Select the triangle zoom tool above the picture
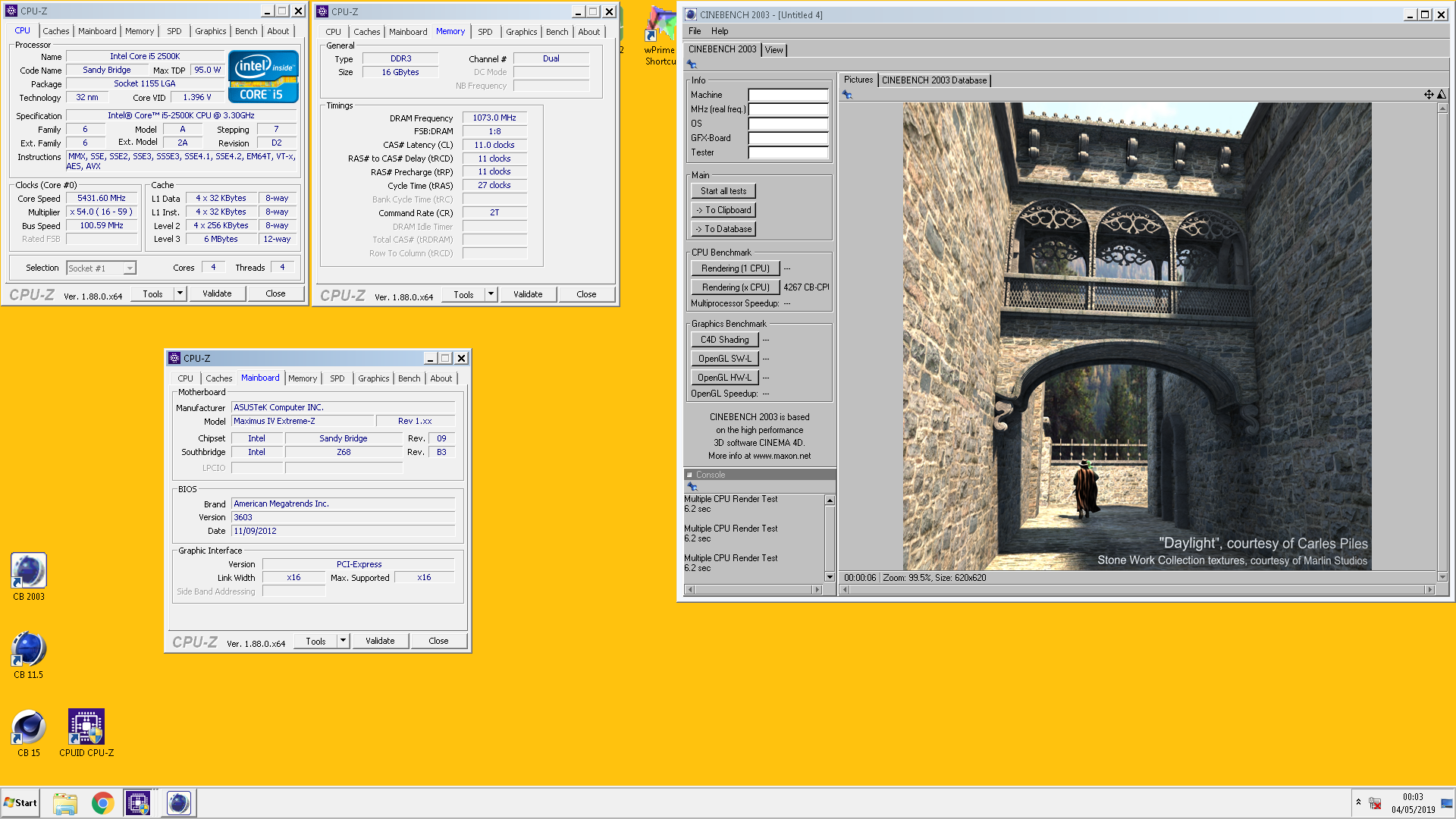This screenshot has height=819, width=1456. tap(1442, 95)
